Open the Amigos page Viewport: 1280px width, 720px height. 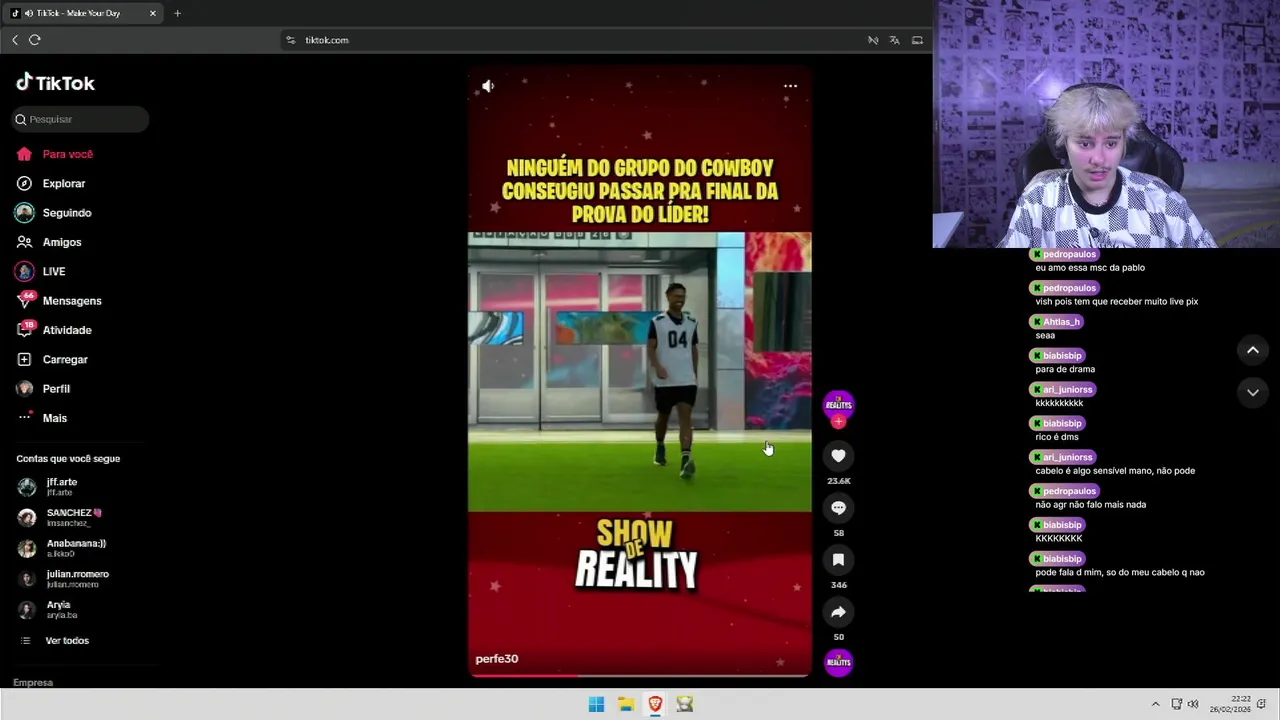(x=61, y=242)
